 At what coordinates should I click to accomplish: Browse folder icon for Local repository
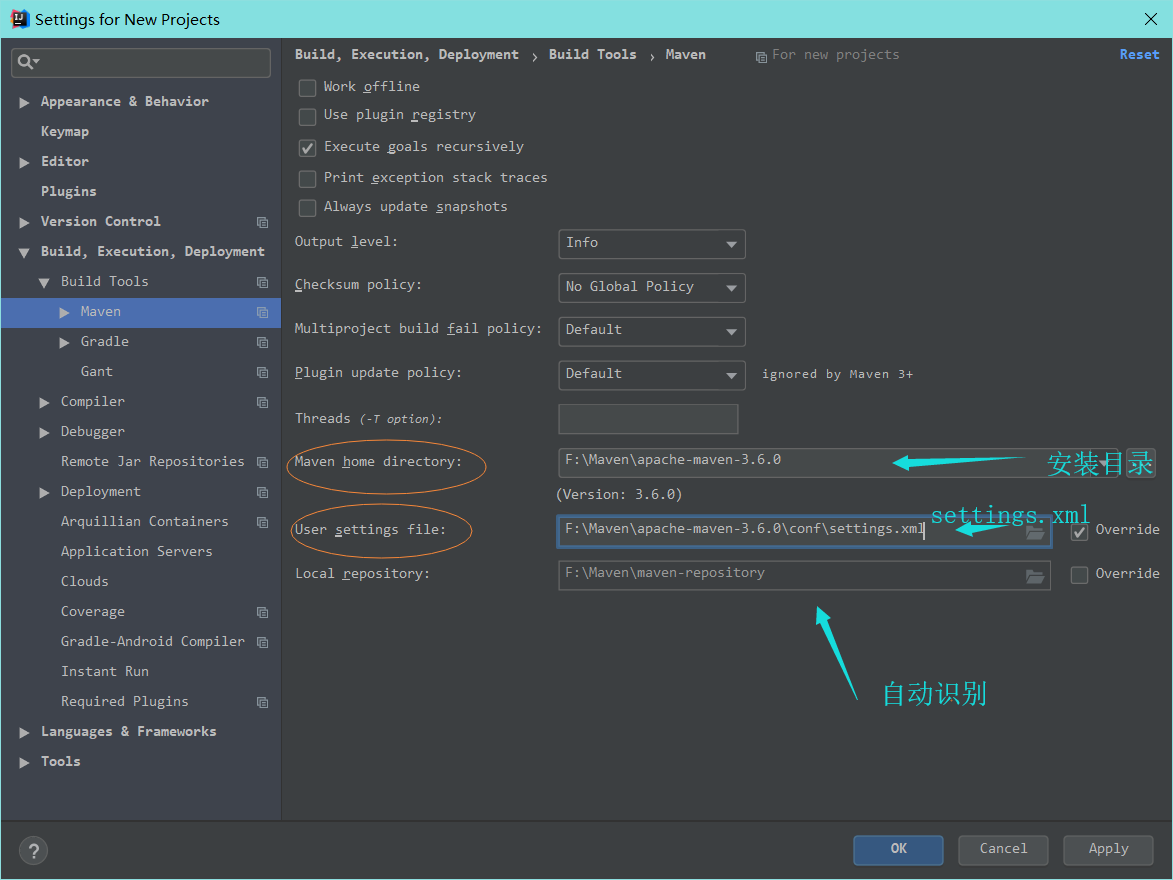[1035, 575]
